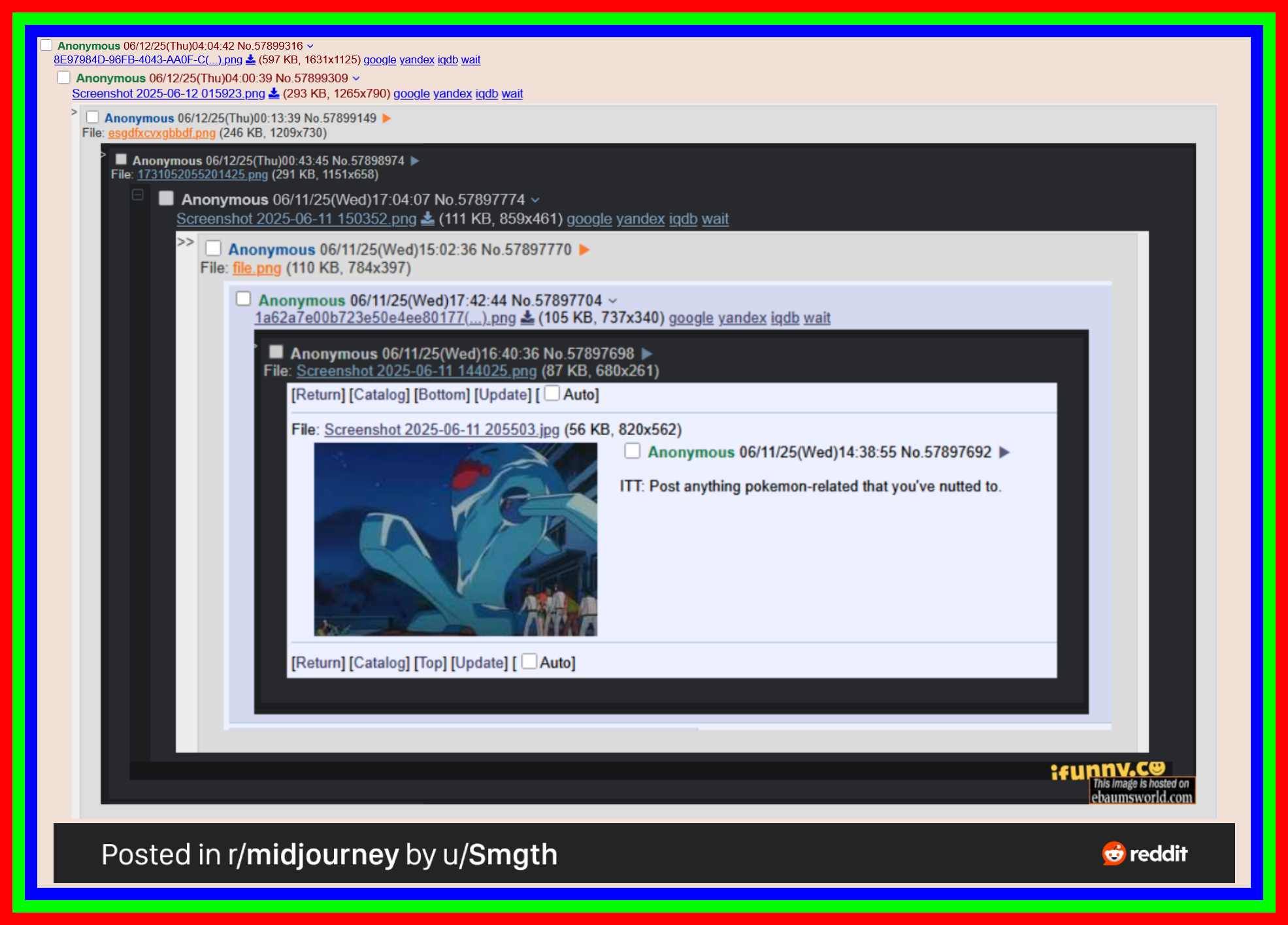This screenshot has width=1288, height=925.
Task: Click iqdb link on No.57897704 file line
Action: pyautogui.click(x=785, y=318)
